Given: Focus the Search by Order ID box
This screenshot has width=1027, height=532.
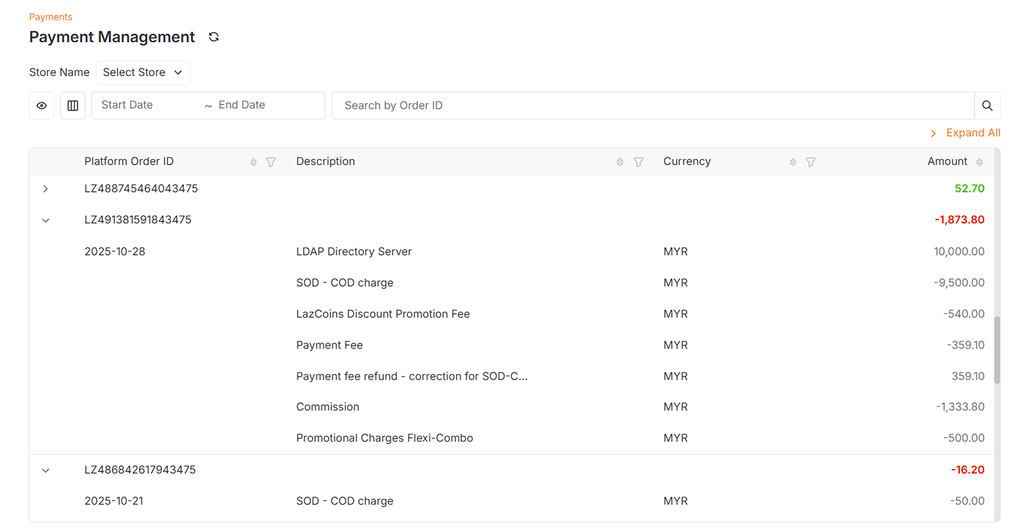Looking at the screenshot, I should pos(652,105).
